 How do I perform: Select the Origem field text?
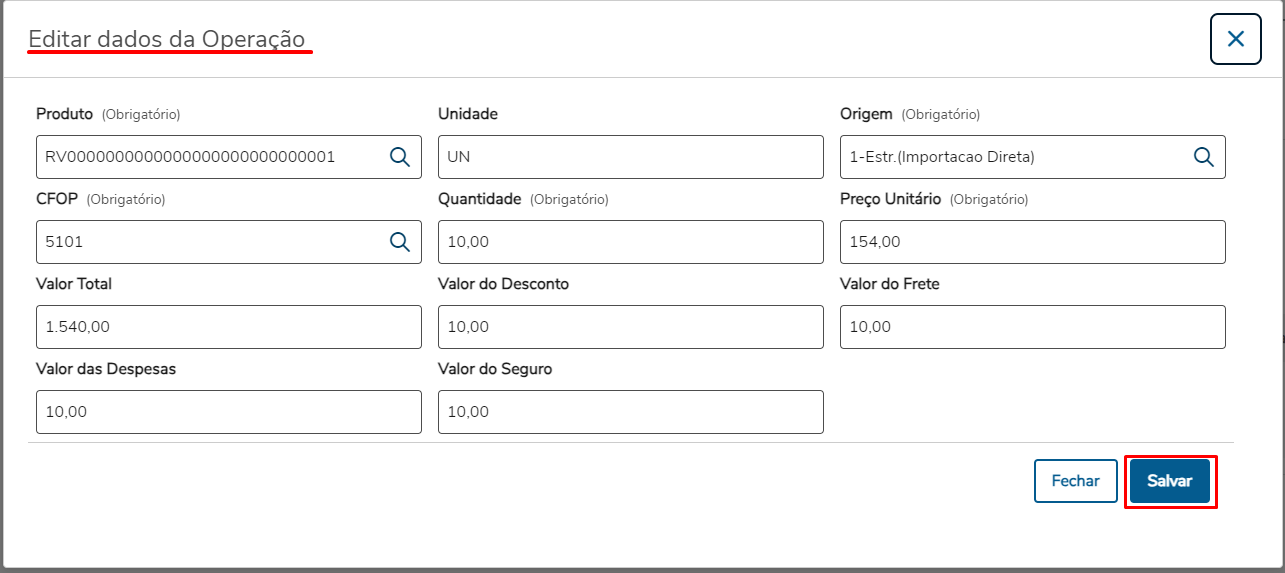1010,157
